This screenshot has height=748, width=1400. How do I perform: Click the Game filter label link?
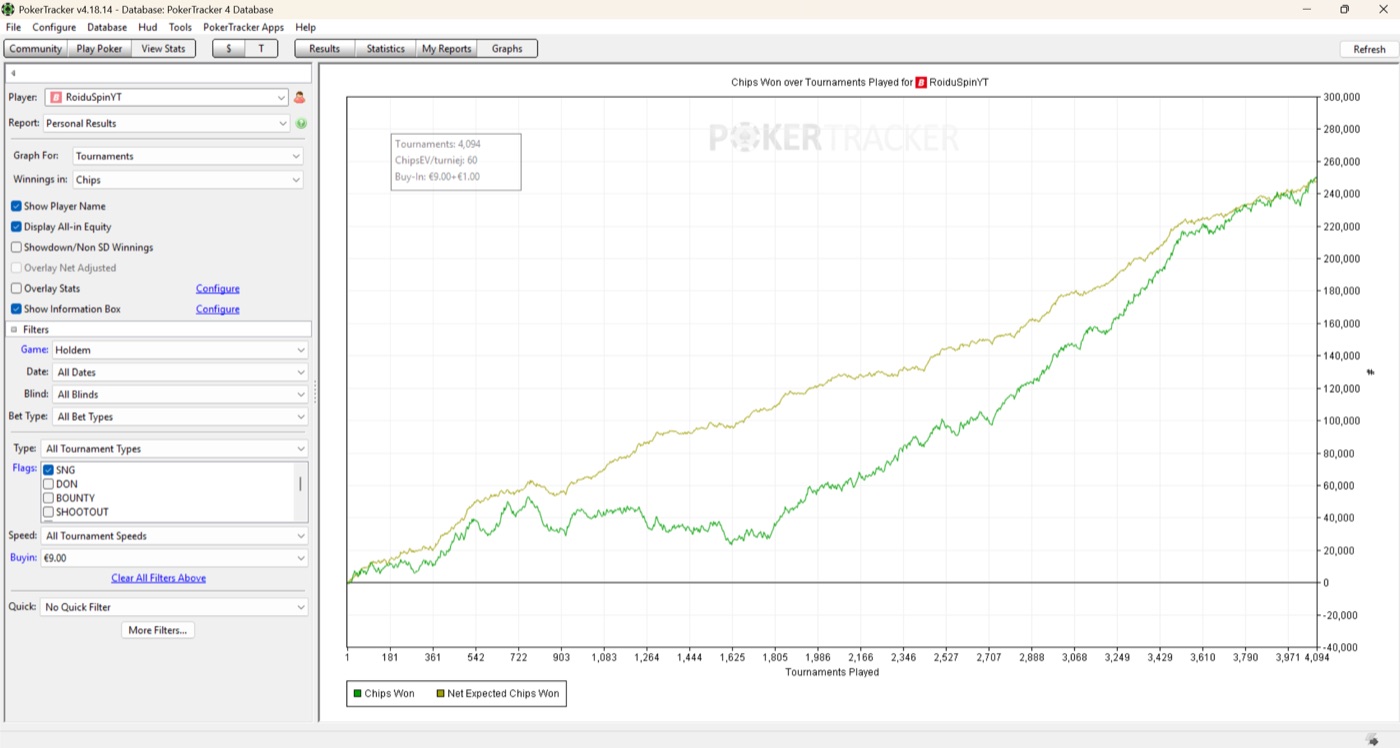tap(35, 350)
